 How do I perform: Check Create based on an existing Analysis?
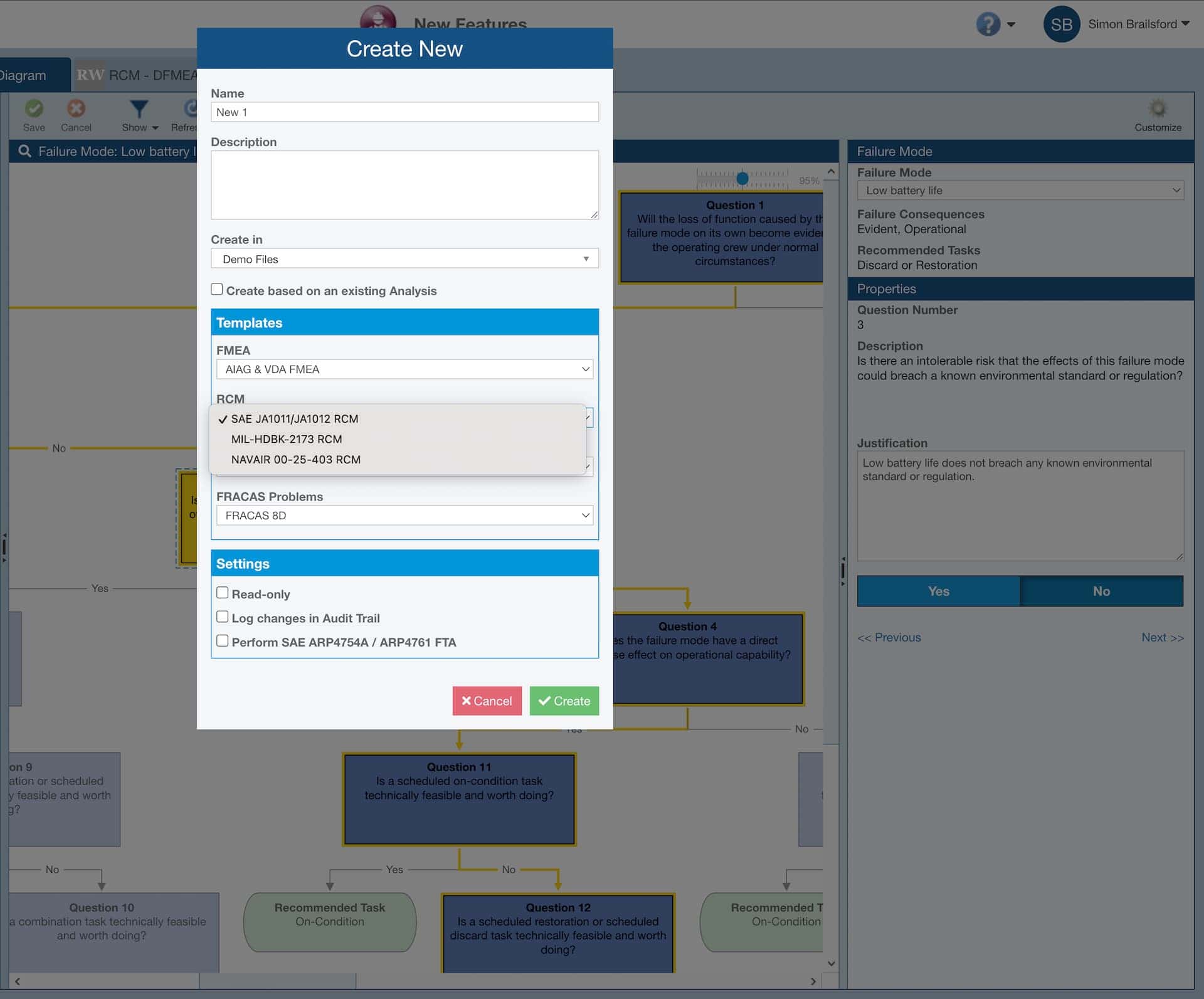[x=216, y=289]
